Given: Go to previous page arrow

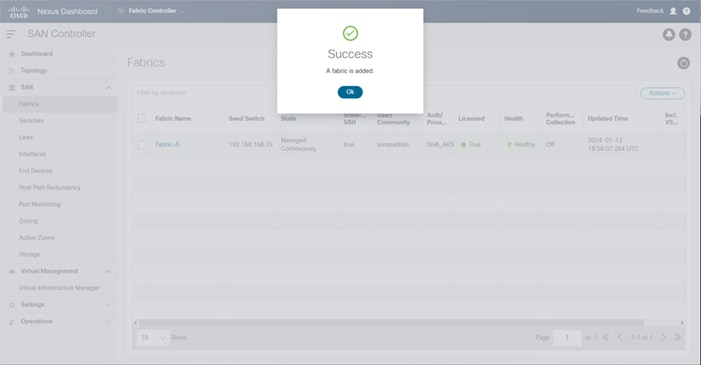Looking at the screenshot, I should pos(620,338).
